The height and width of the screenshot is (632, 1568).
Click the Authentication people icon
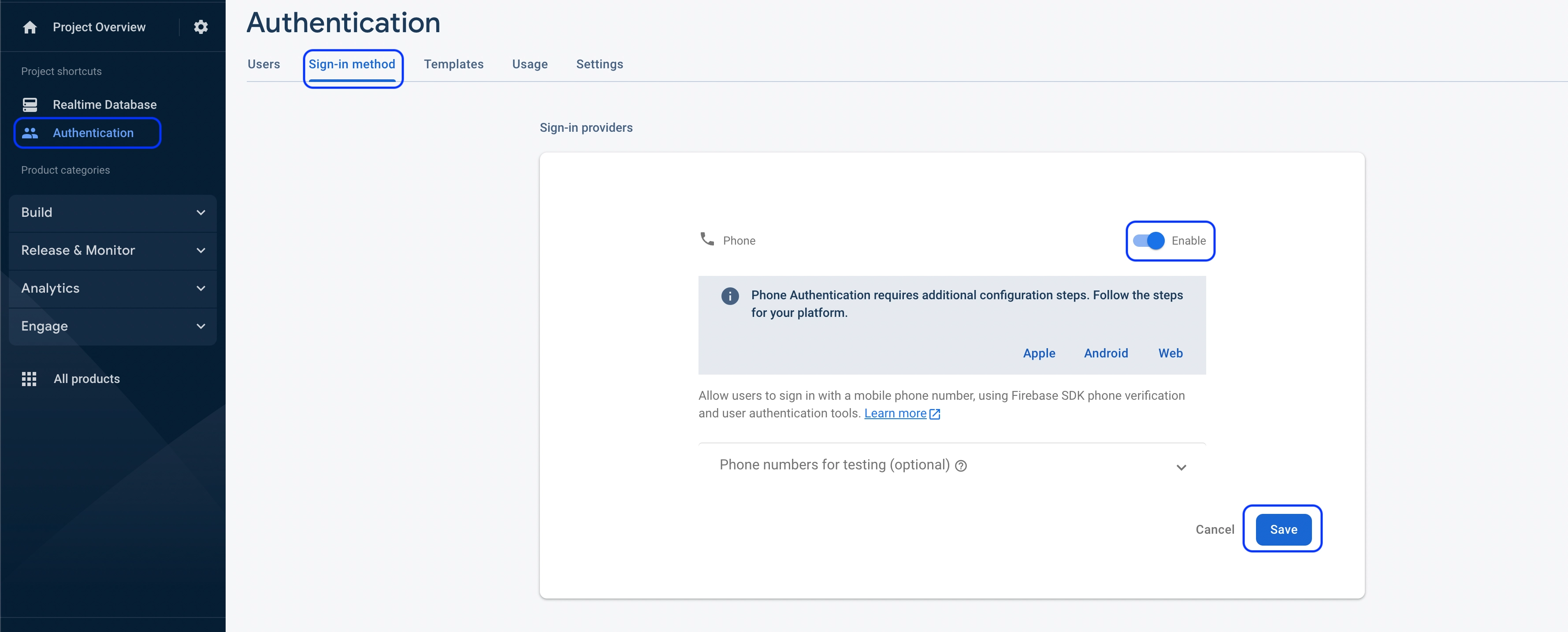pyautogui.click(x=30, y=133)
